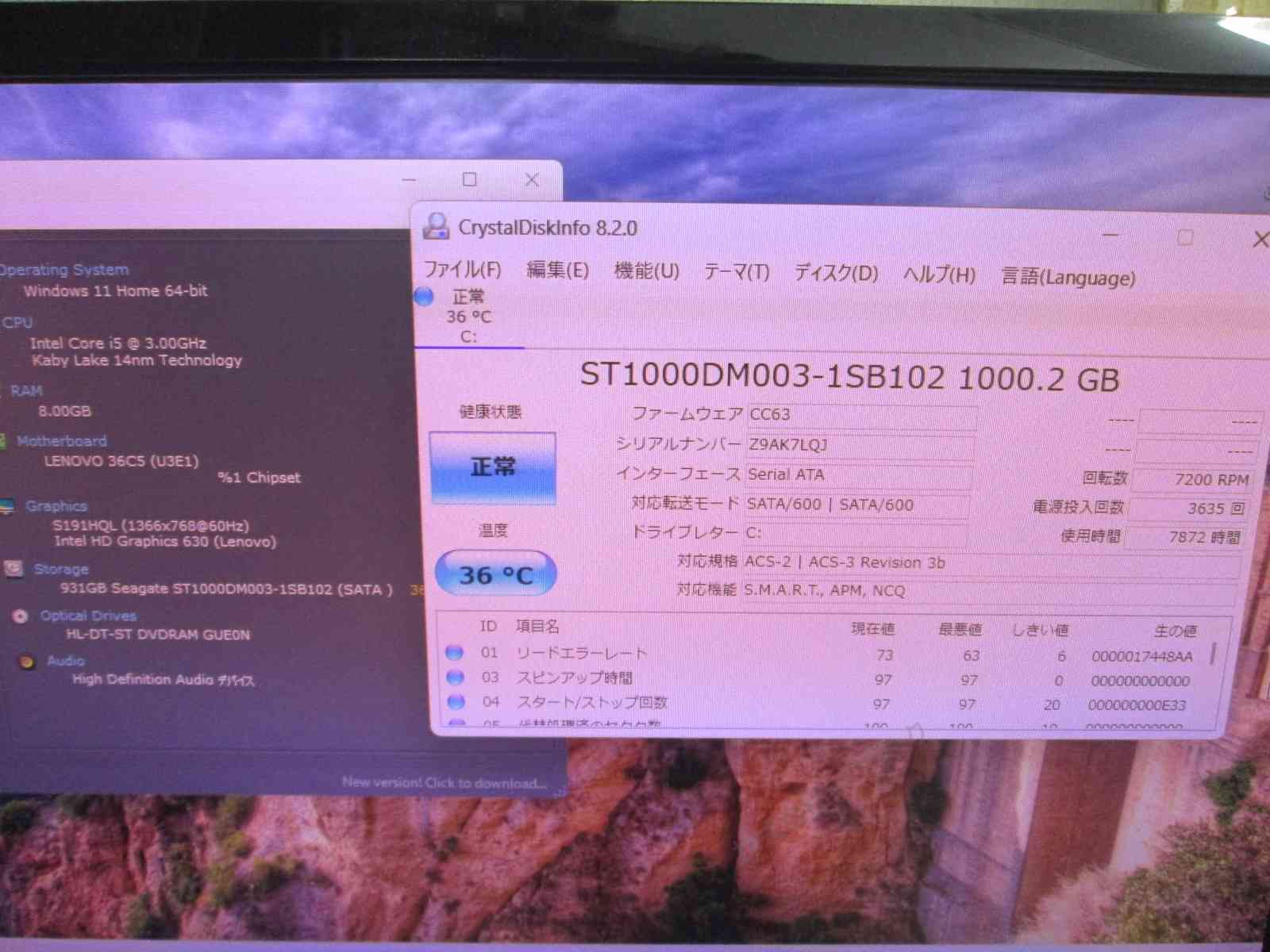The height and width of the screenshot is (952, 1270).
Task: Open the 編集(E) menu
Action: pyautogui.click(x=557, y=271)
